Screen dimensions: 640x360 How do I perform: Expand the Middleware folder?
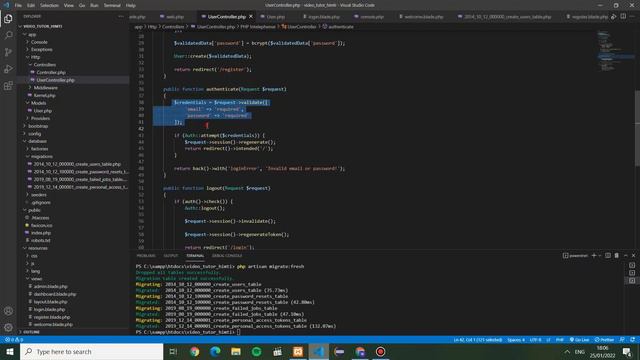coord(45,88)
